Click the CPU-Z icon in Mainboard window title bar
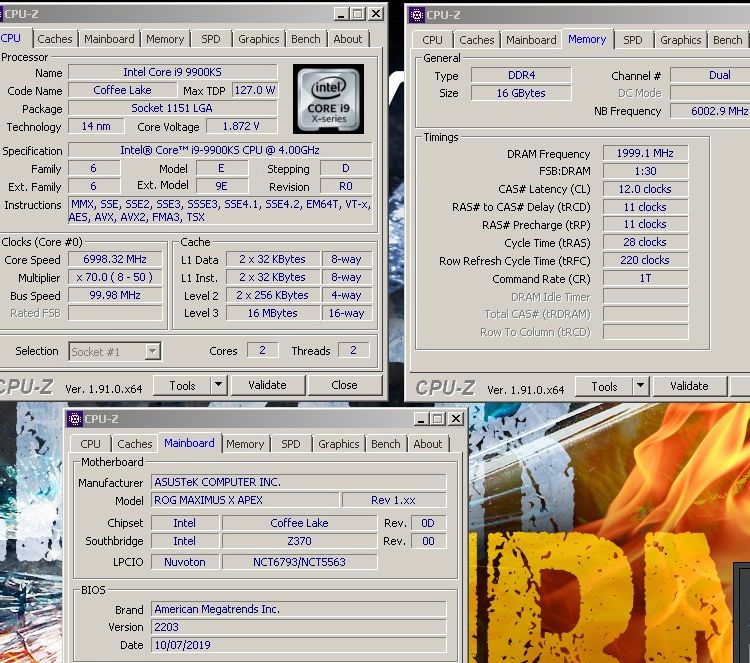 tap(75, 419)
